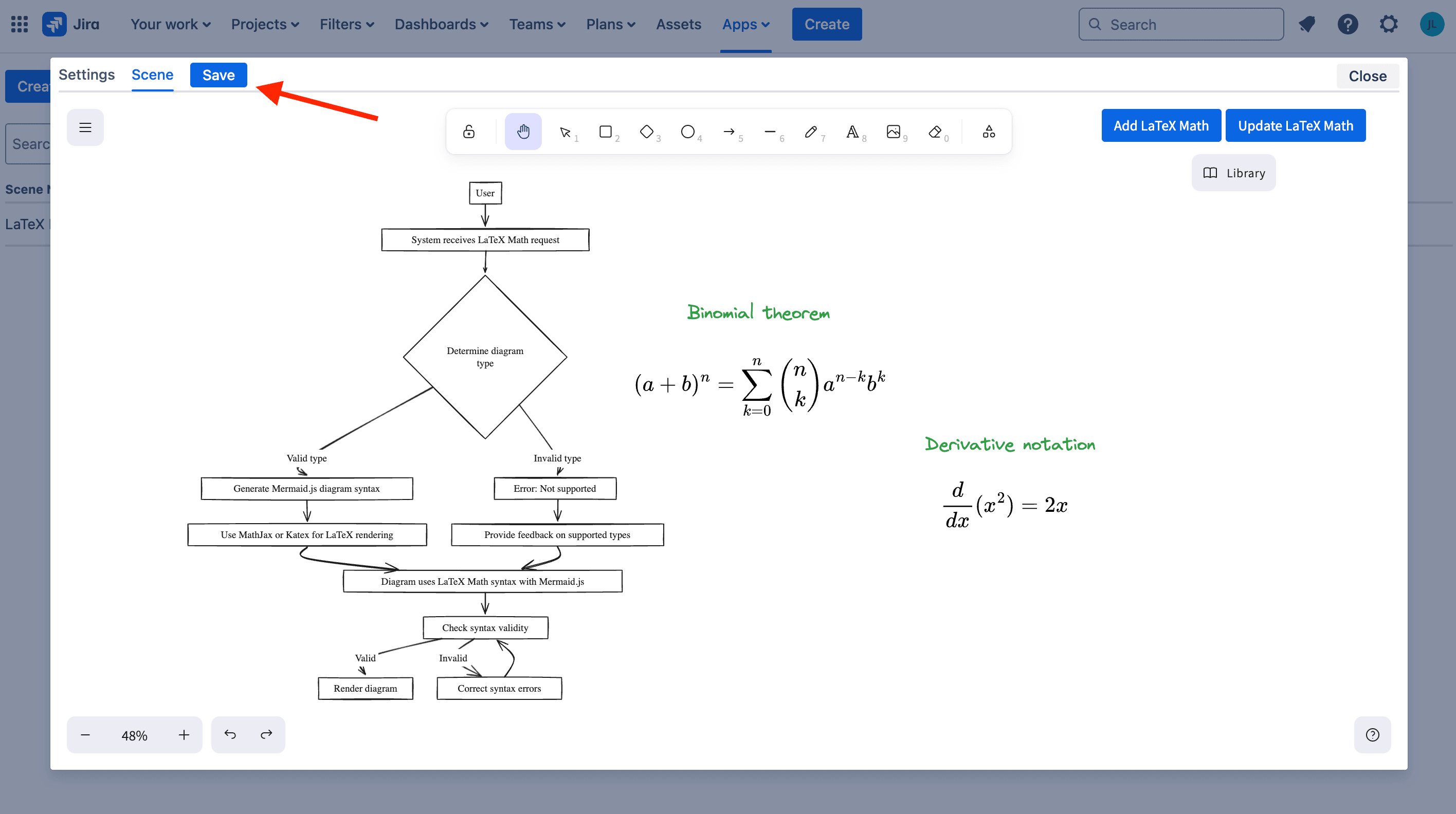The height and width of the screenshot is (814, 1456).
Task: Click Use MathJax or Katex box
Action: (x=307, y=535)
